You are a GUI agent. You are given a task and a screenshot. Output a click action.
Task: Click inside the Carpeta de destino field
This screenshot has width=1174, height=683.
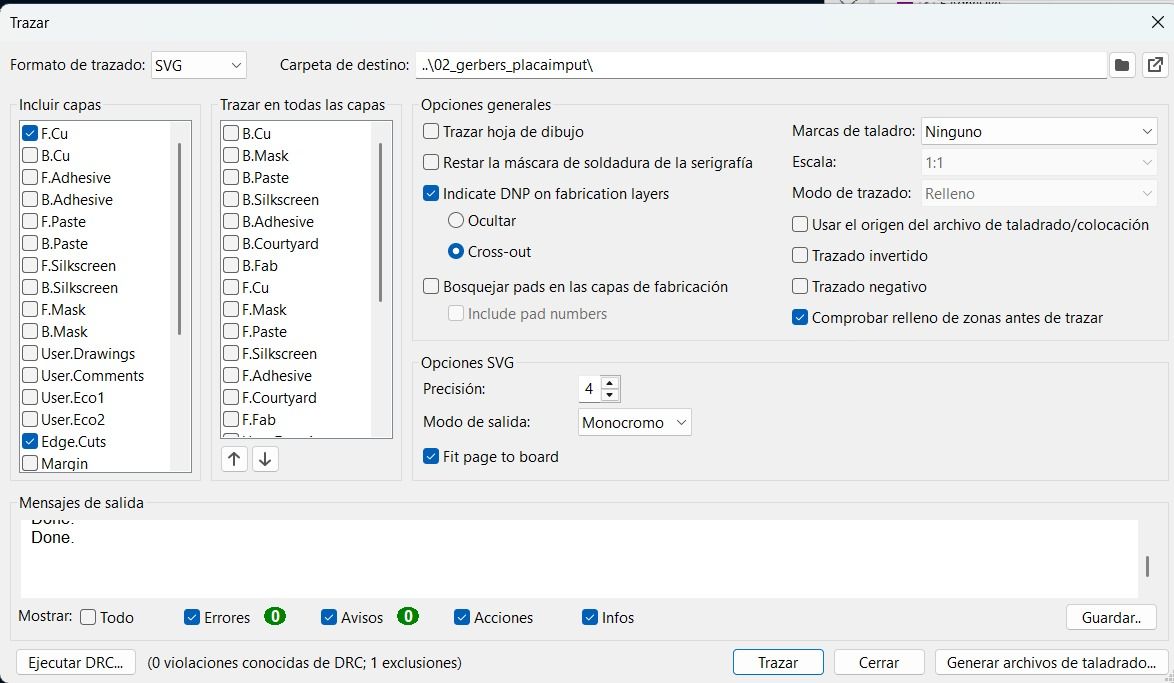click(700, 64)
